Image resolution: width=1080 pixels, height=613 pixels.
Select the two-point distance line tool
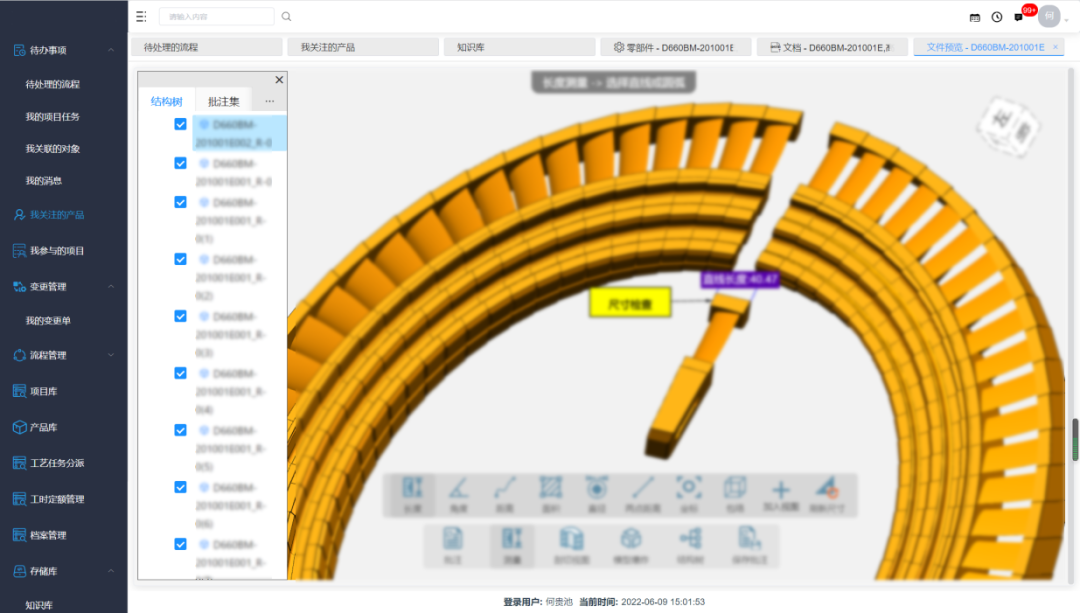point(643,495)
